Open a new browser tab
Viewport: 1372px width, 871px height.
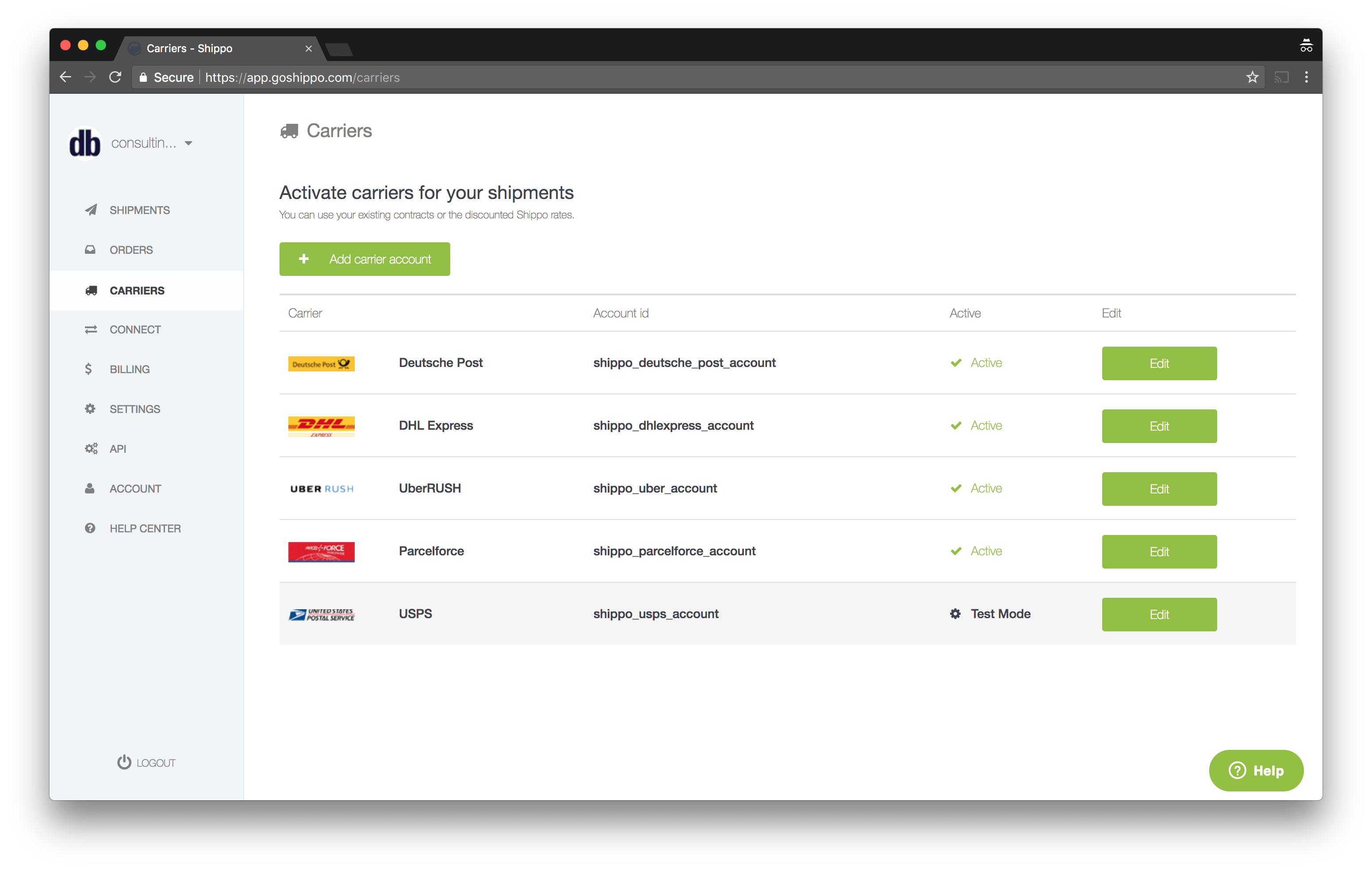pos(340,50)
